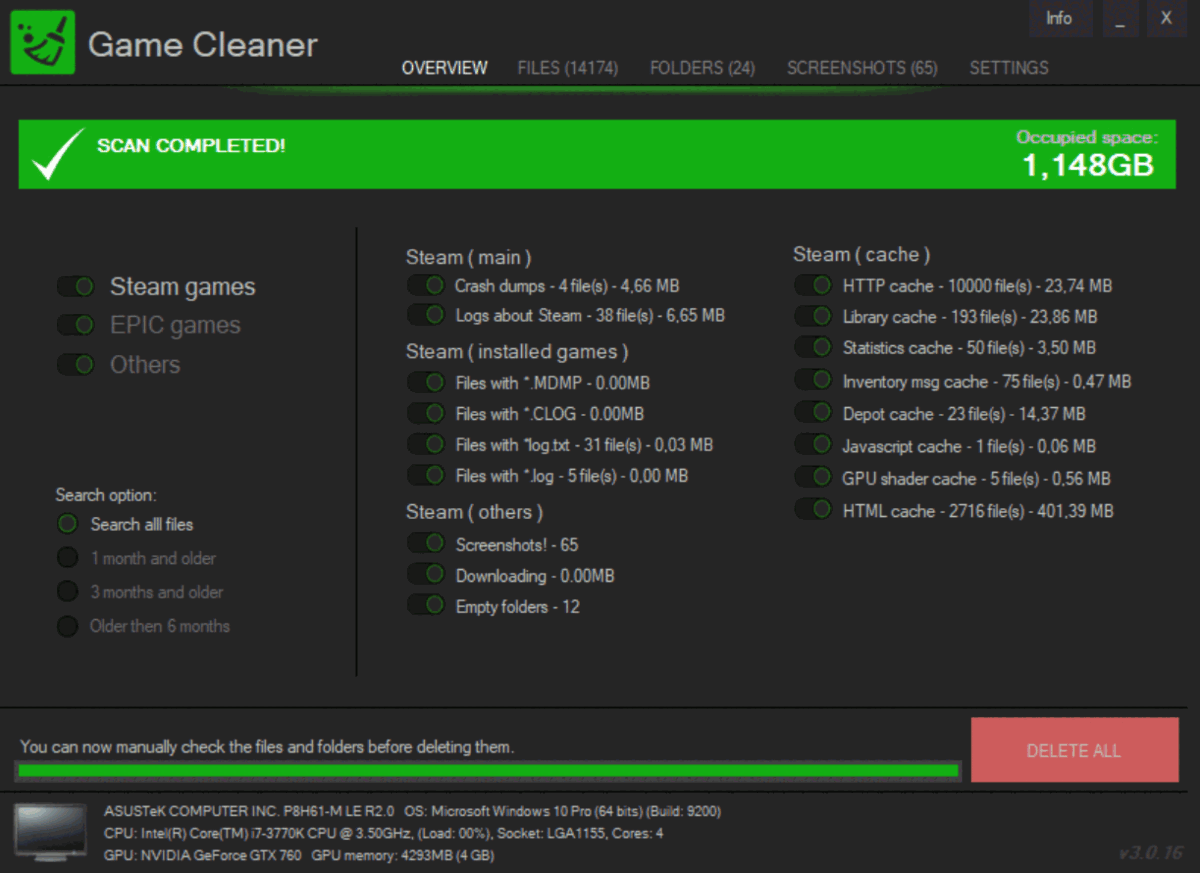Click the Steam ( installed games ) heading
Screen dimensions: 1200x876
517,352
